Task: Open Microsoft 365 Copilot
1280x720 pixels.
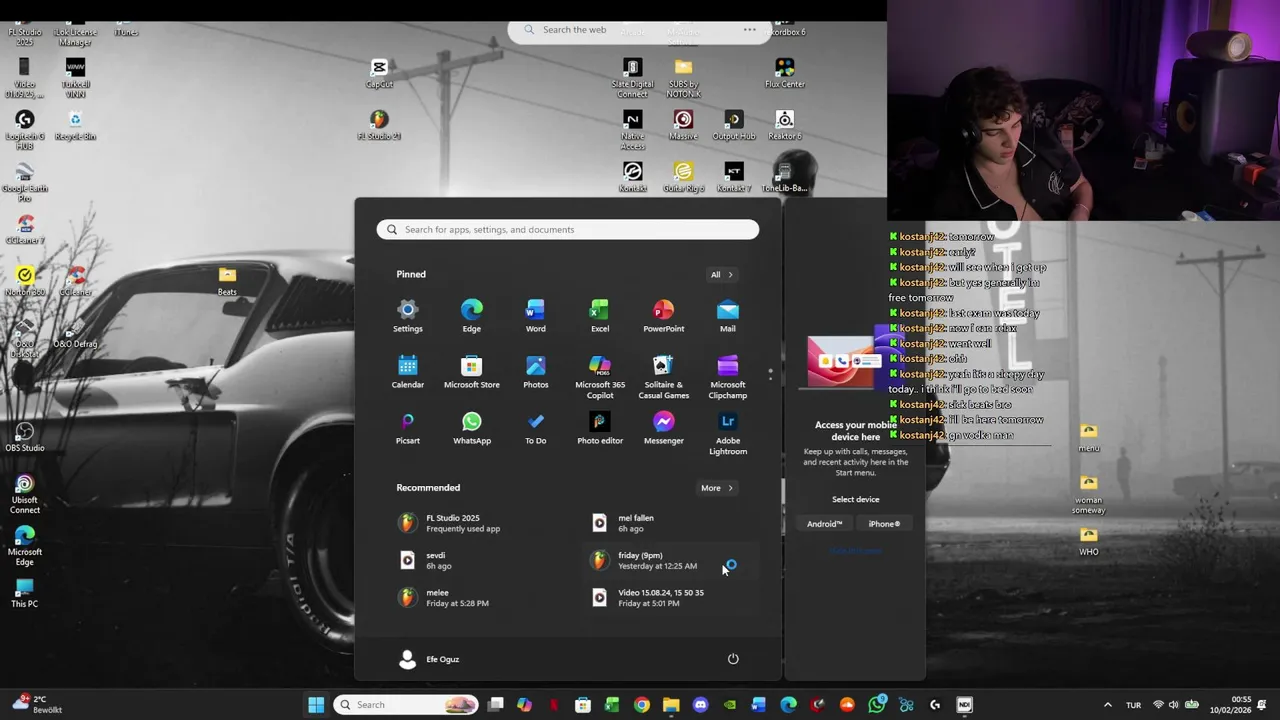Action: tap(600, 377)
